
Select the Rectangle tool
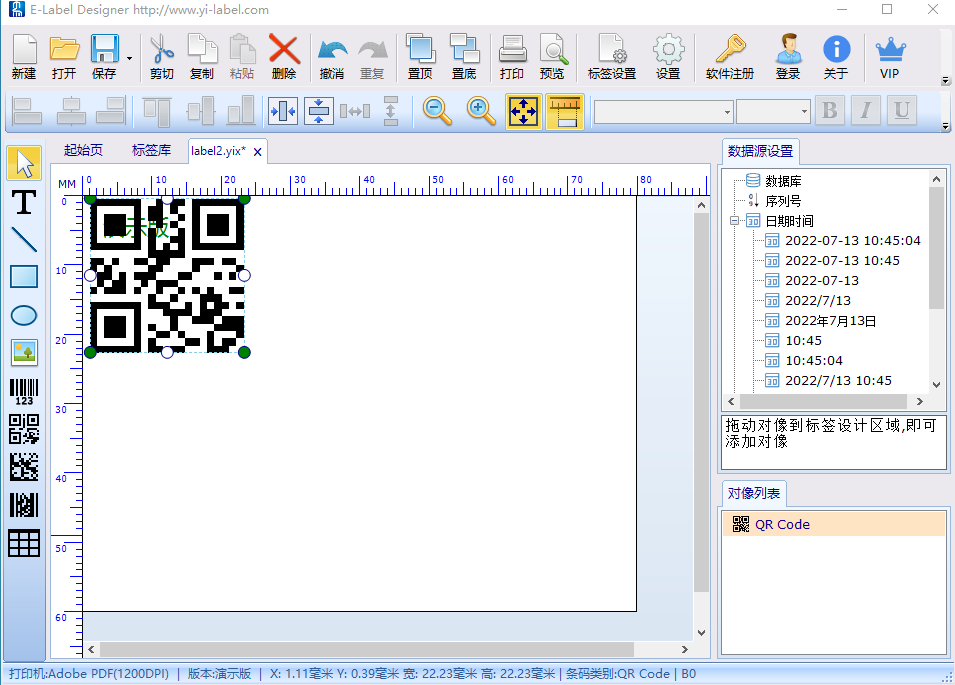tap(24, 277)
